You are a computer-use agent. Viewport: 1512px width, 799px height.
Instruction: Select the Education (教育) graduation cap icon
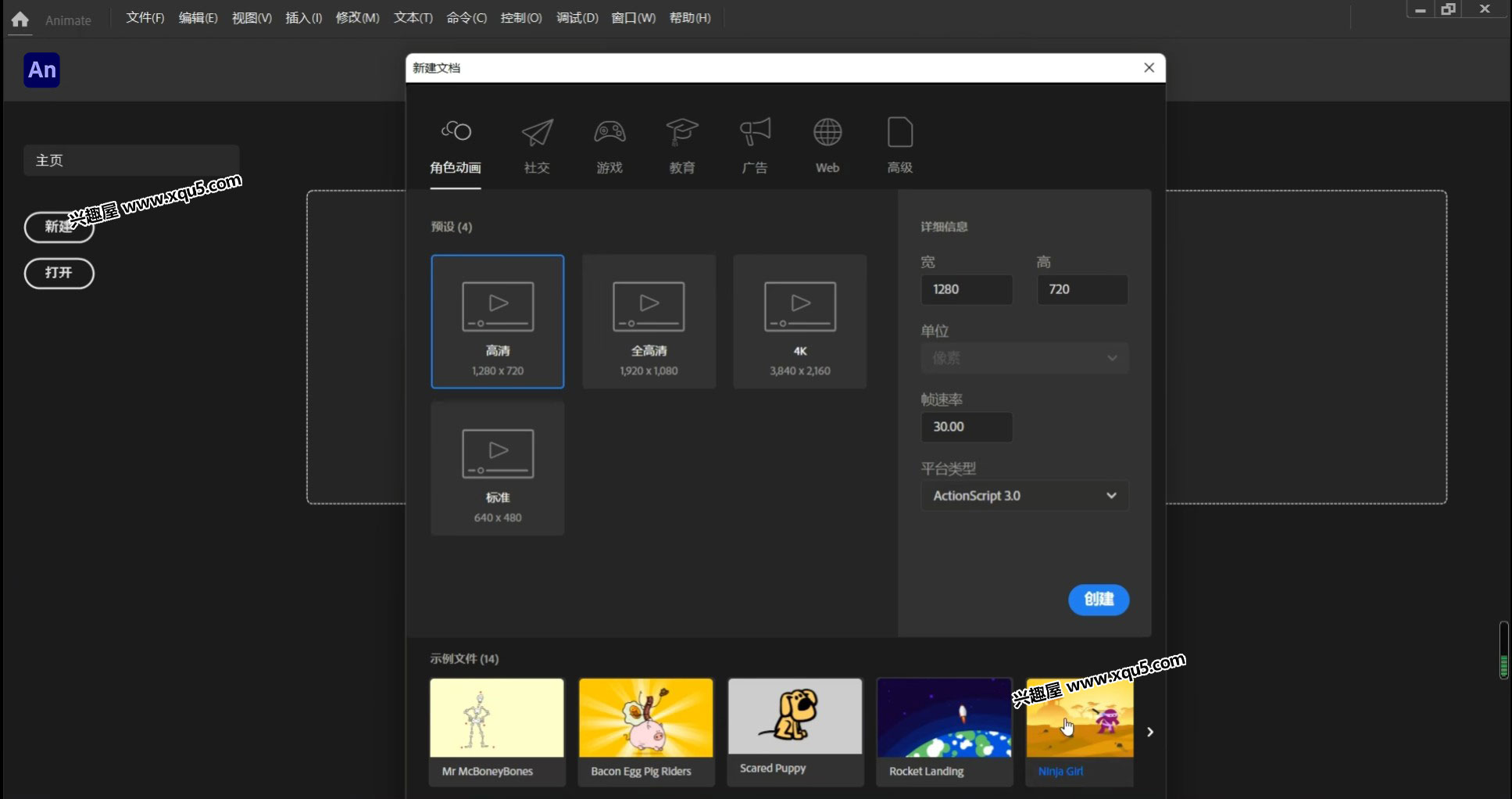coord(681,132)
